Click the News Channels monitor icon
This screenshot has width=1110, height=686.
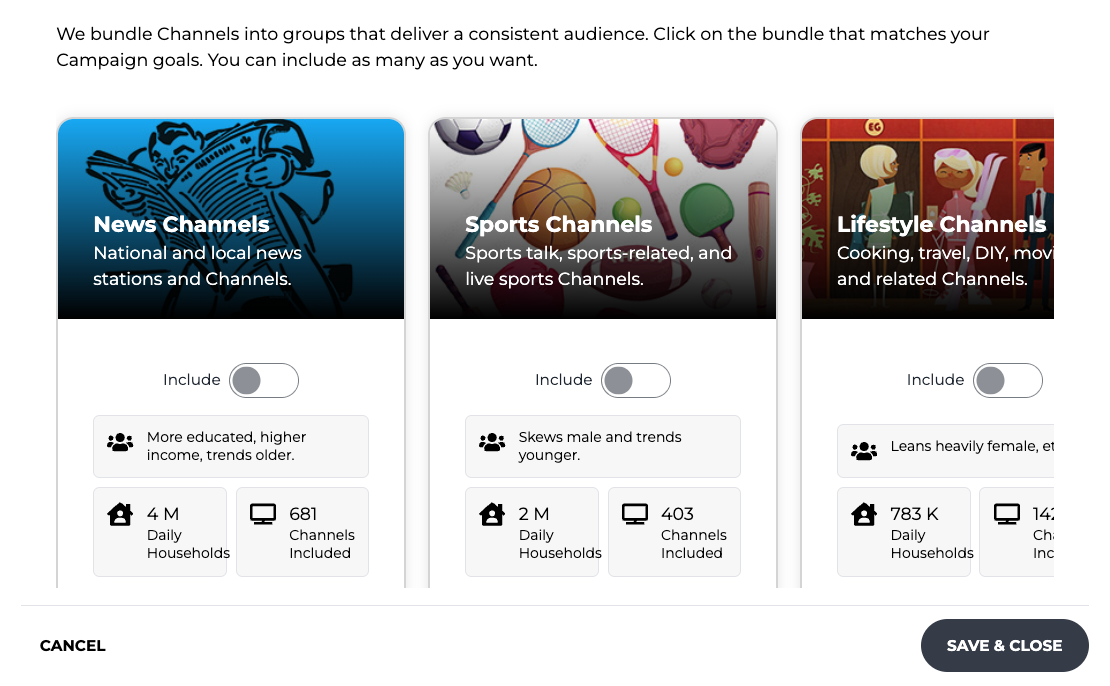point(263,515)
